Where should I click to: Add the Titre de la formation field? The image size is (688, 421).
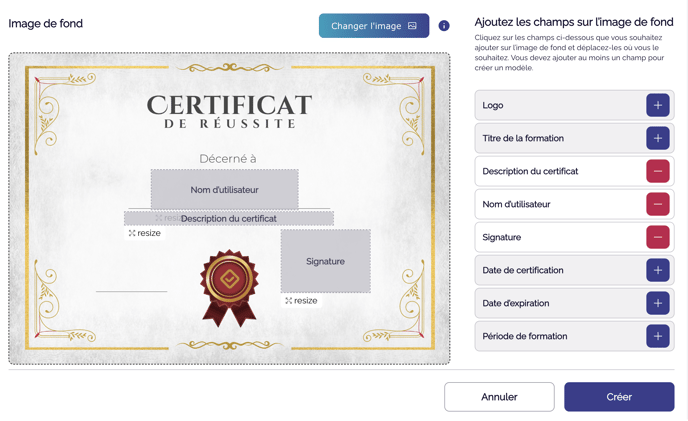[x=657, y=138]
